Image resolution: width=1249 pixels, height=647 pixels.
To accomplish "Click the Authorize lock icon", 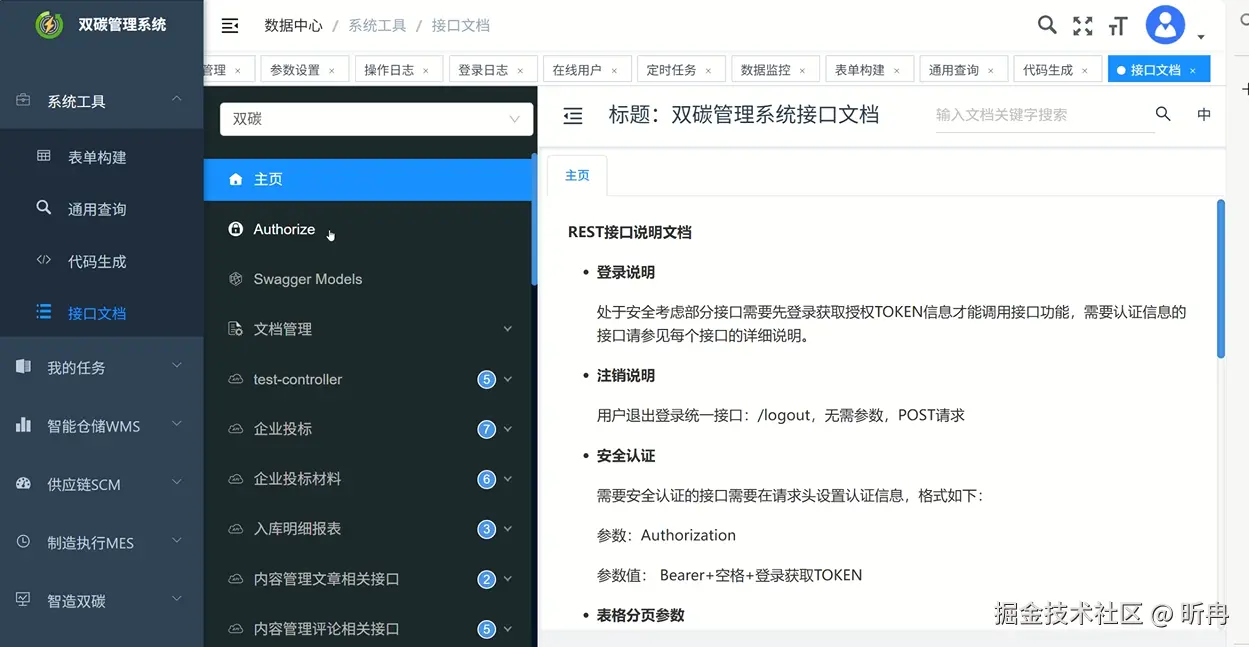I will (x=236, y=229).
